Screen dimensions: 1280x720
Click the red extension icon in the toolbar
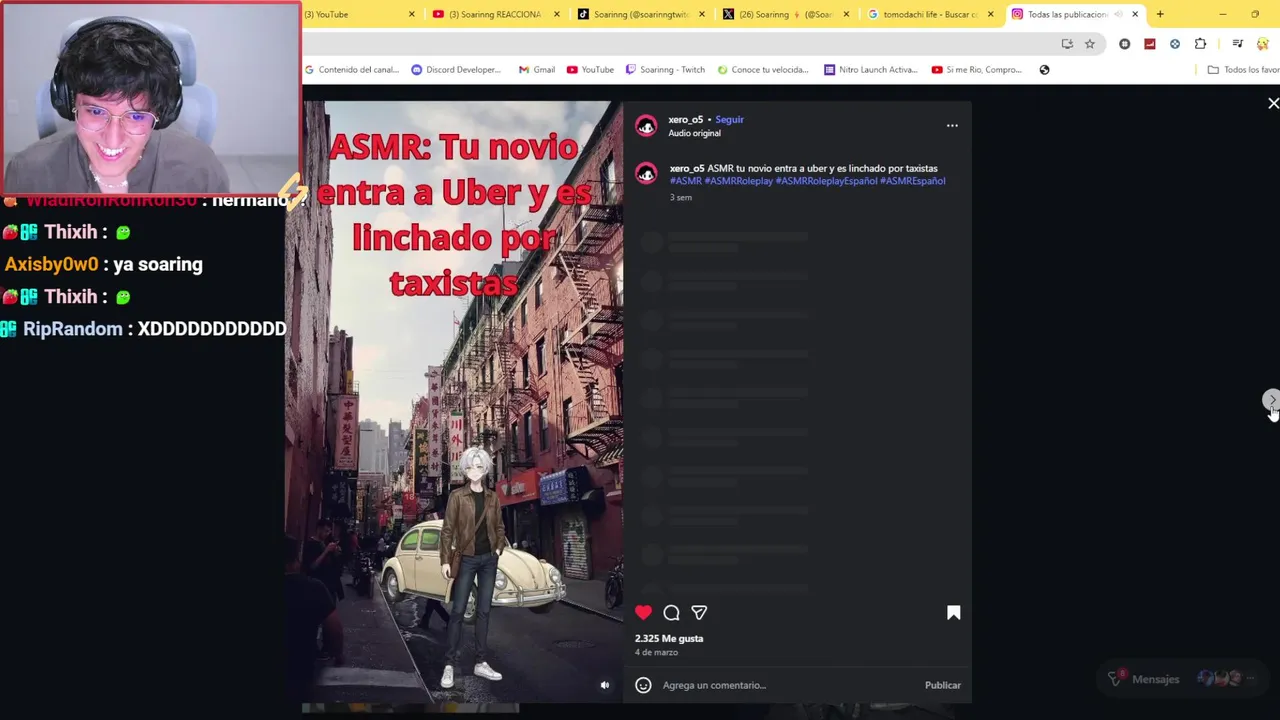[x=1150, y=44]
